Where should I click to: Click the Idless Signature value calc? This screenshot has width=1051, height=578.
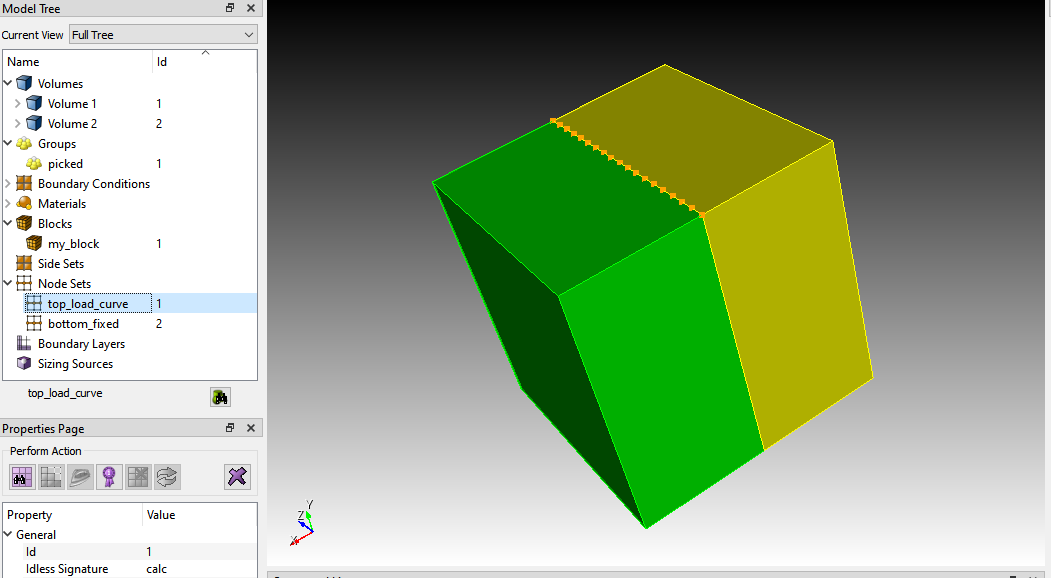click(156, 569)
